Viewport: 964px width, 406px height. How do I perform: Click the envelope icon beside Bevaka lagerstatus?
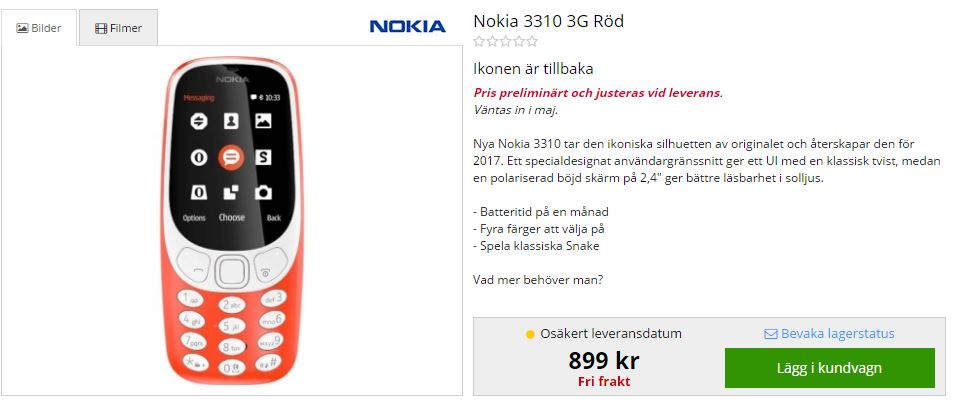tap(770, 334)
